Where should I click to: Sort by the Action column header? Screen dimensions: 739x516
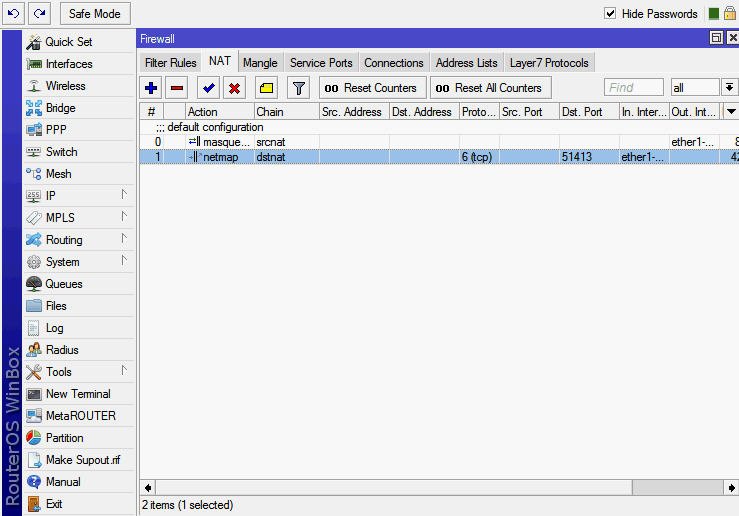click(220, 112)
